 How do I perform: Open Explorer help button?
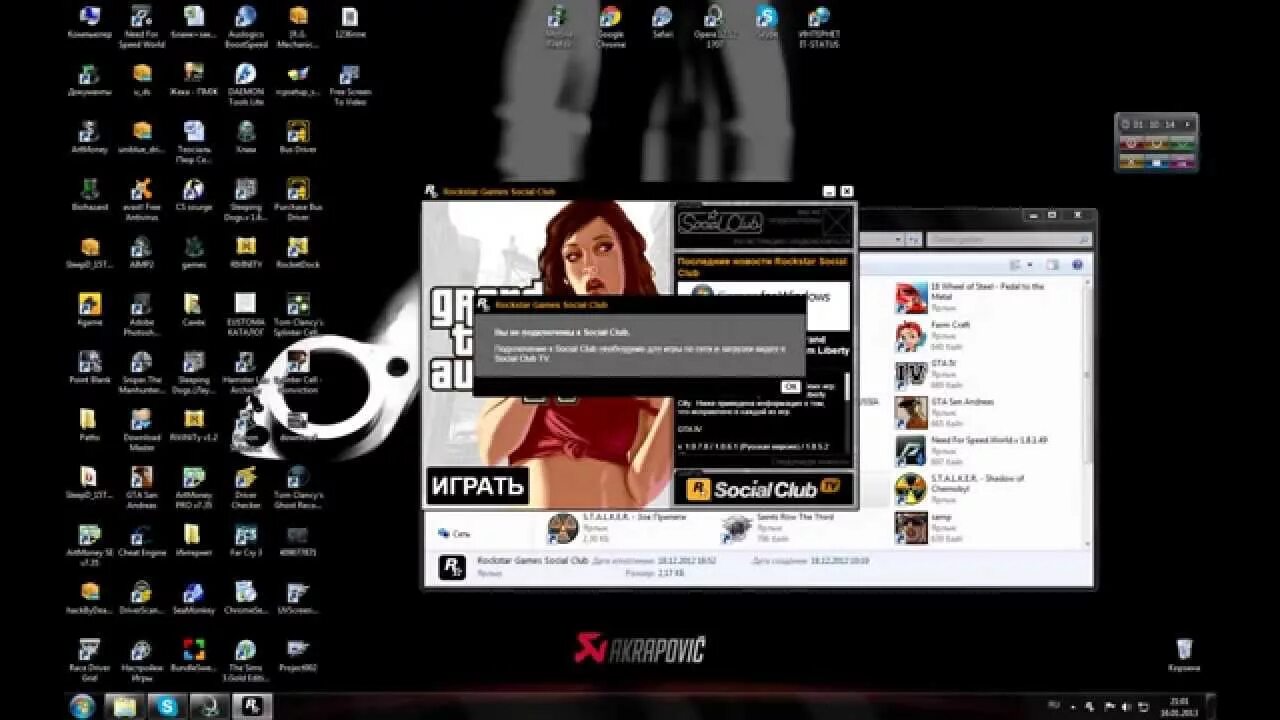(x=1077, y=265)
